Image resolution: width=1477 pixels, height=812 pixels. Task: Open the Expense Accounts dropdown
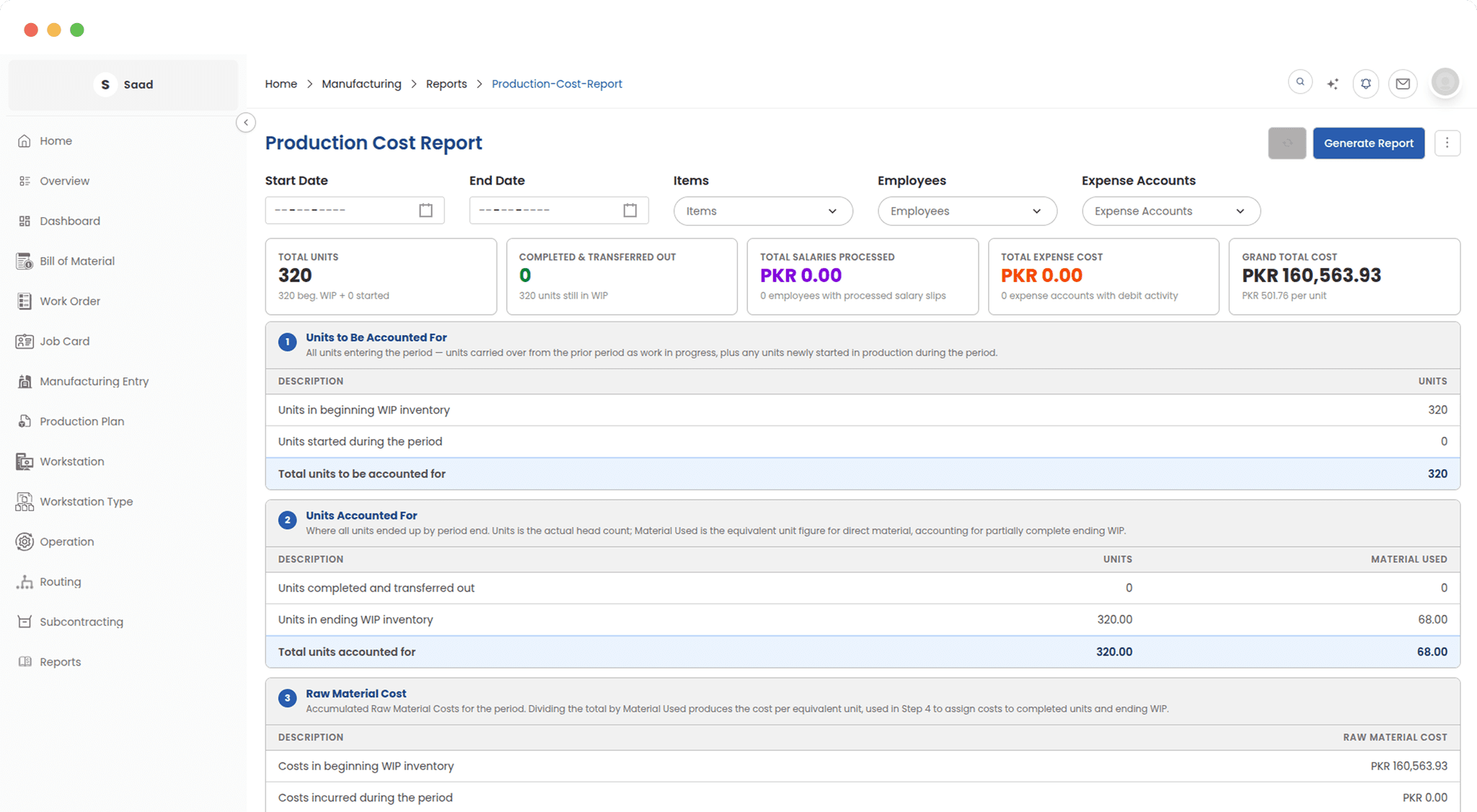click(x=1170, y=211)
